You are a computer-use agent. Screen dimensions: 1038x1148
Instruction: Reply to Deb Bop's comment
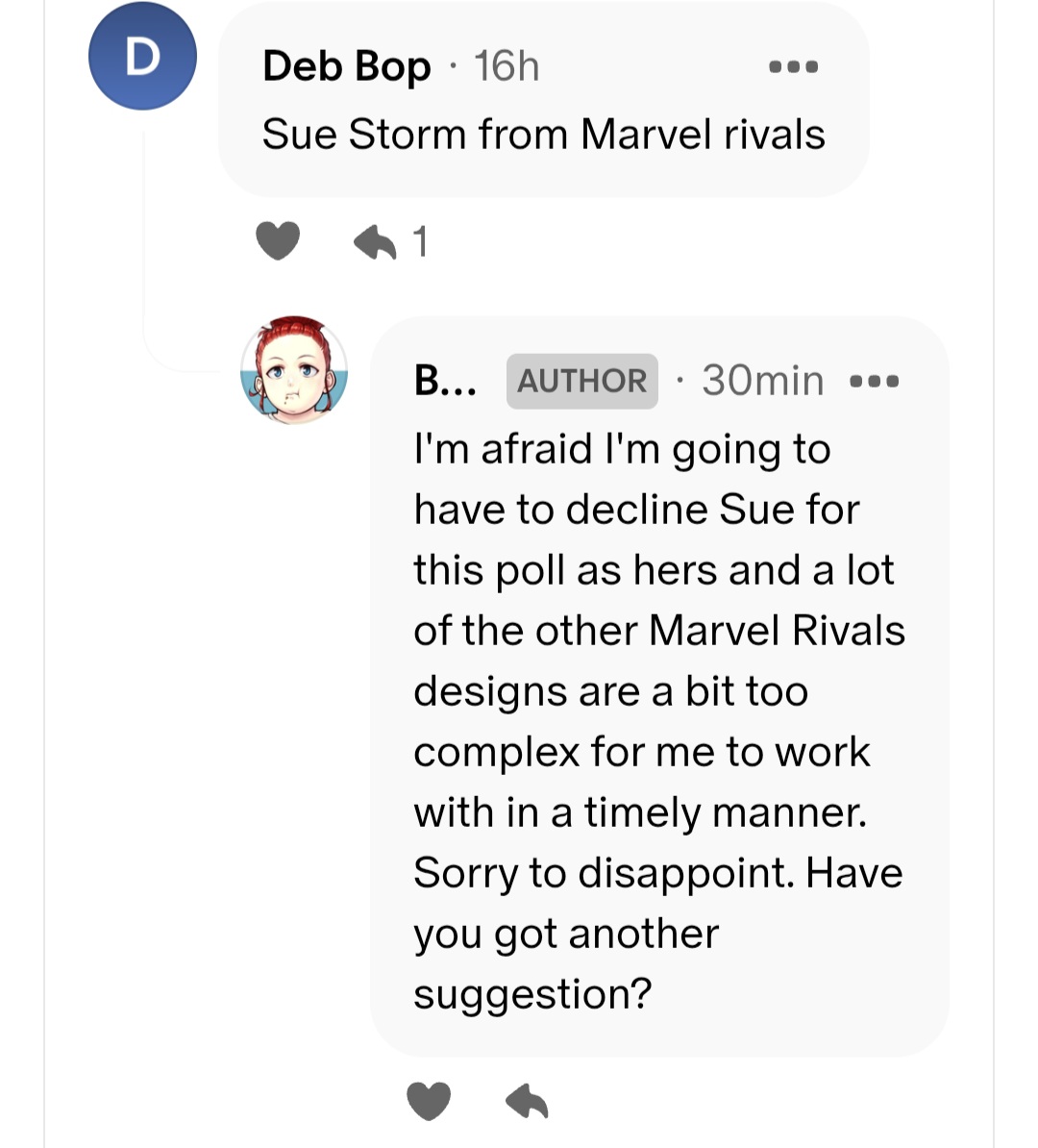(x=375, y=242)
